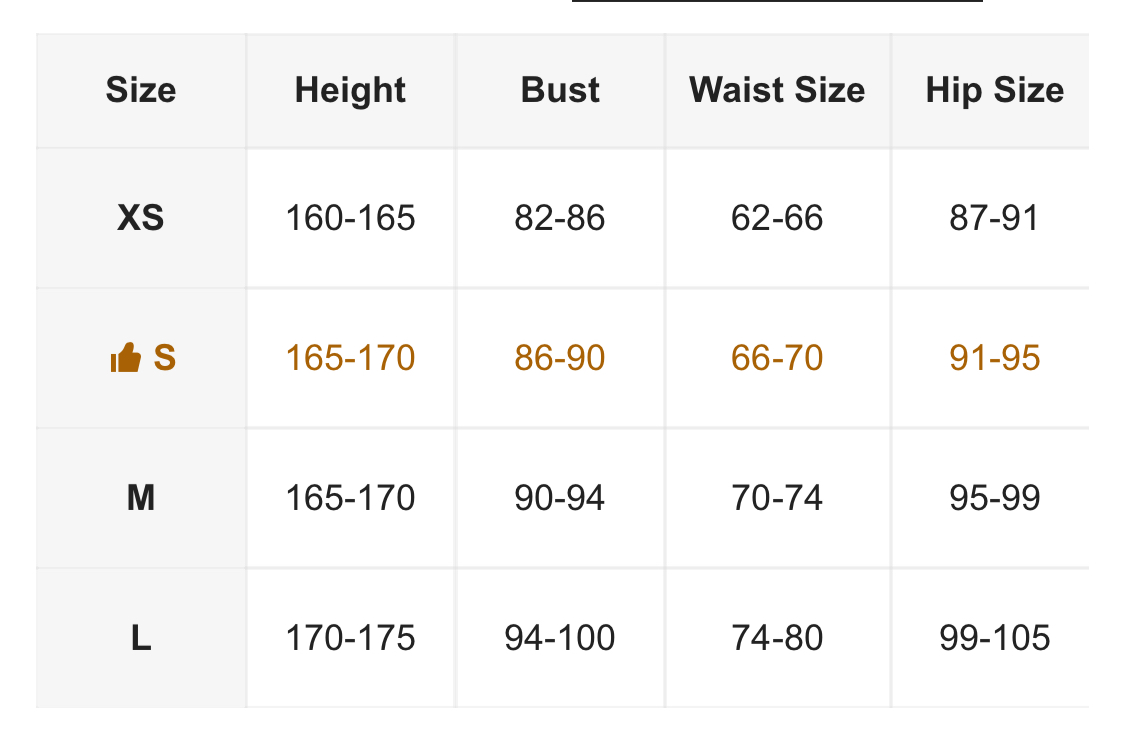Select the recommended S size label
Viewport: 1125px width, 743px height.
pos(165,358)
